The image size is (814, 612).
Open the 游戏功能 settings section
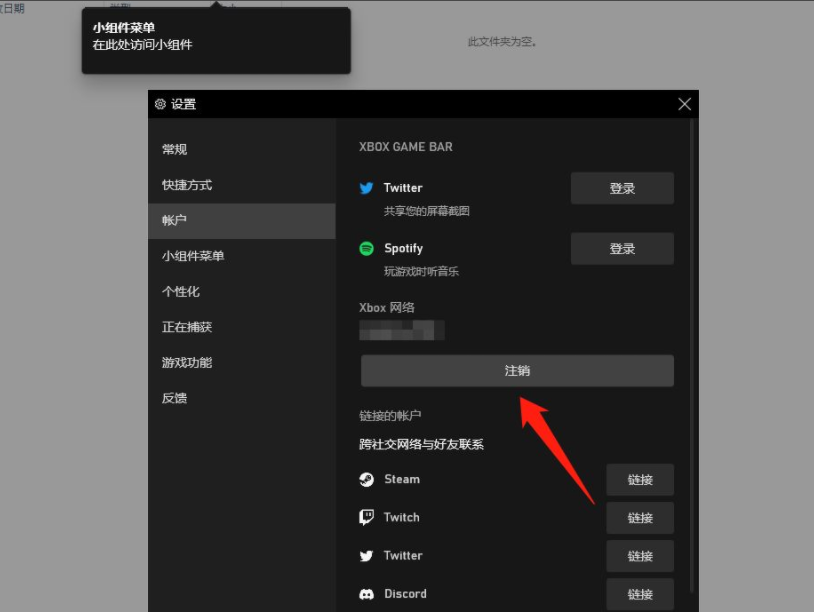242,363
